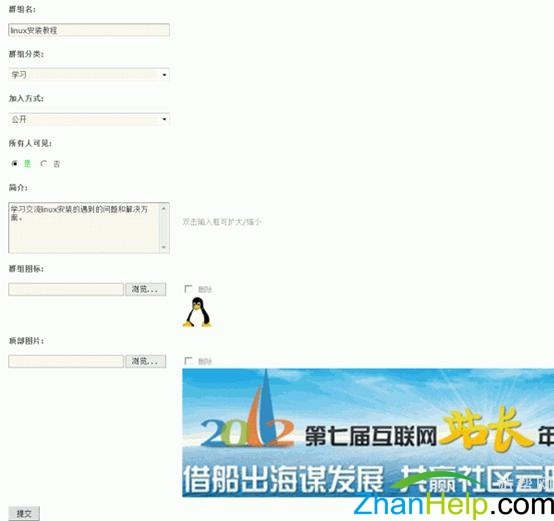Click the 加入方式 label text

pyautogui.click(x=26, y=99)
